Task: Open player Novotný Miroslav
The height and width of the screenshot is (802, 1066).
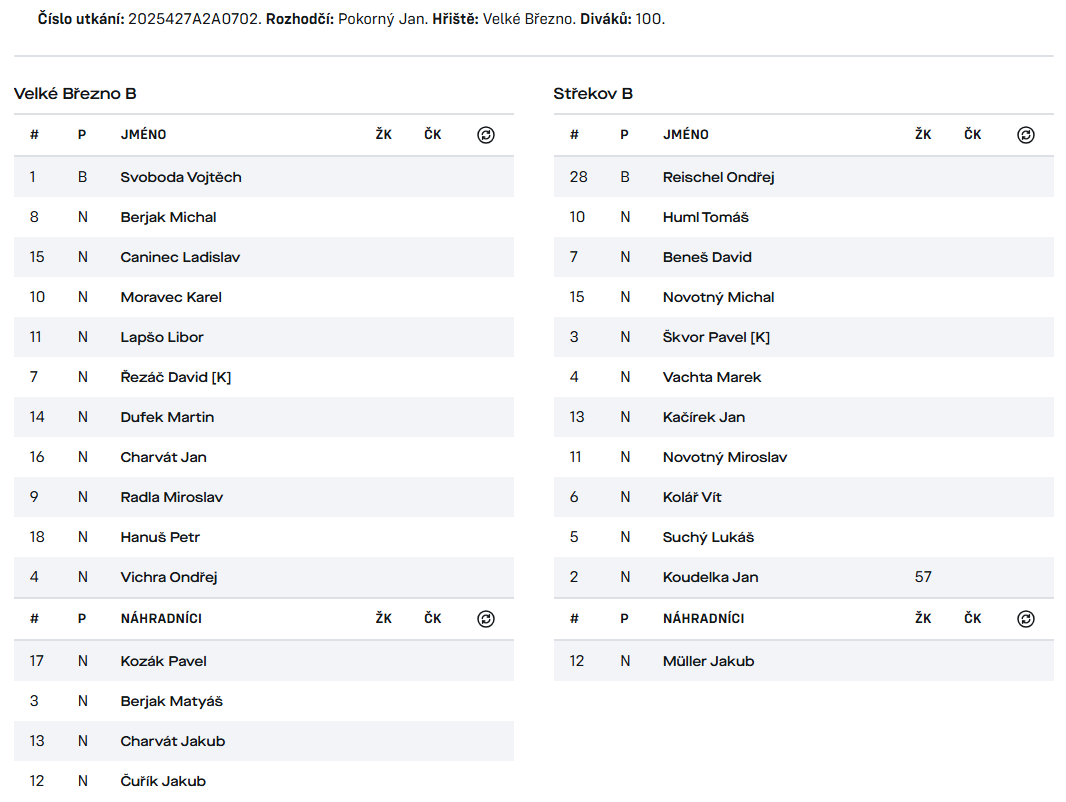Action: (725, 457)
